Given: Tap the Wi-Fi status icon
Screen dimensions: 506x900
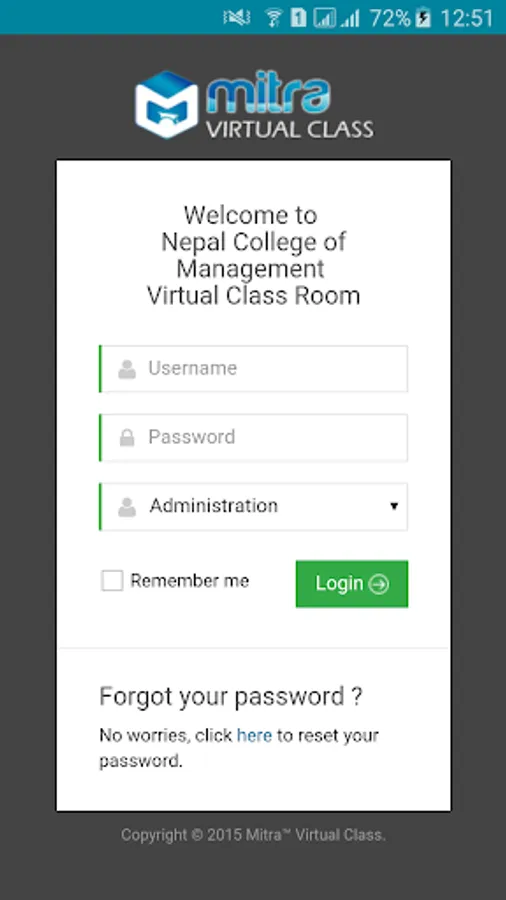Looking at the screenshot, I should point(274,18).
